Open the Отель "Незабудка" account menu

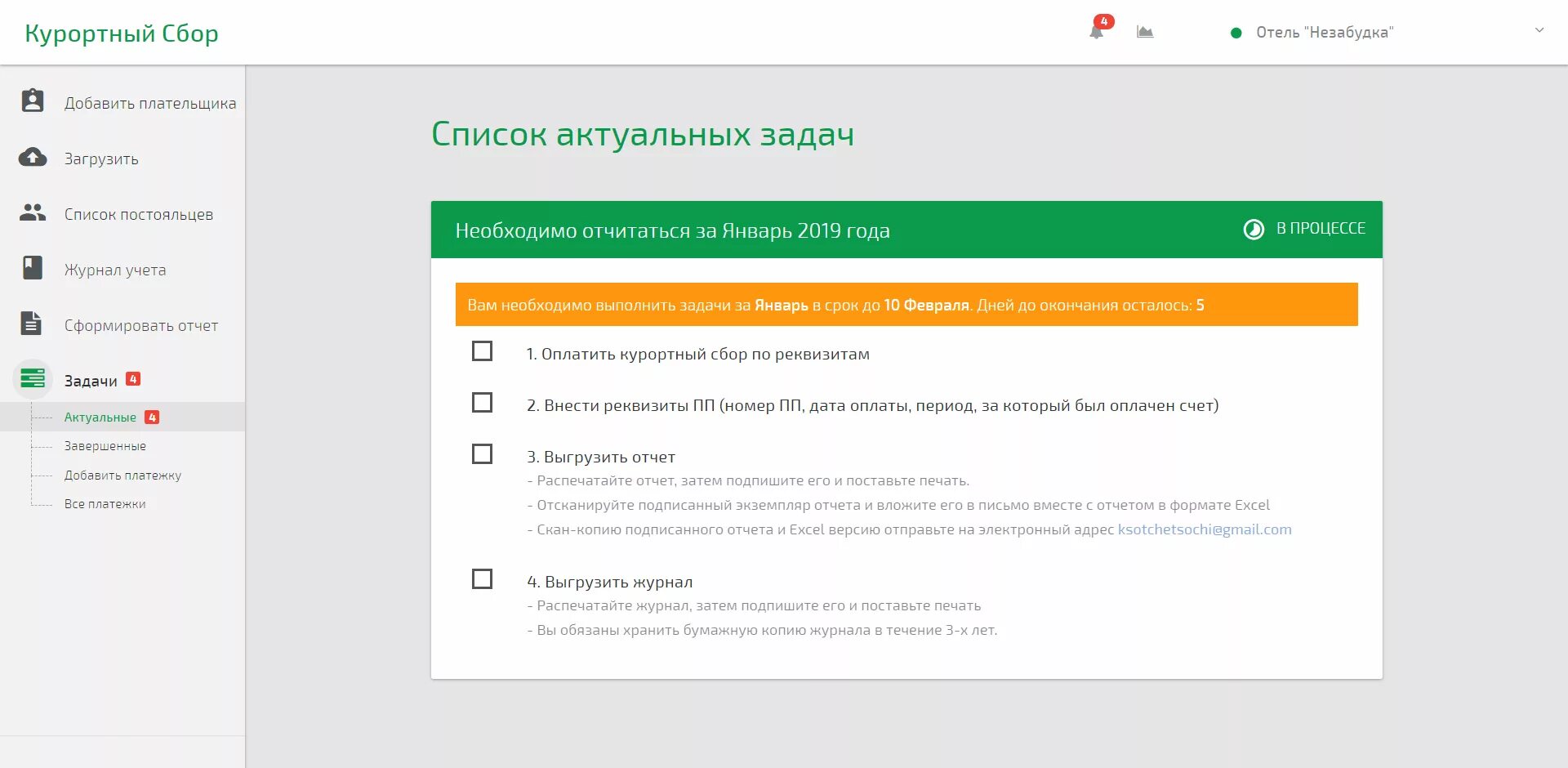pos(1325,33)
